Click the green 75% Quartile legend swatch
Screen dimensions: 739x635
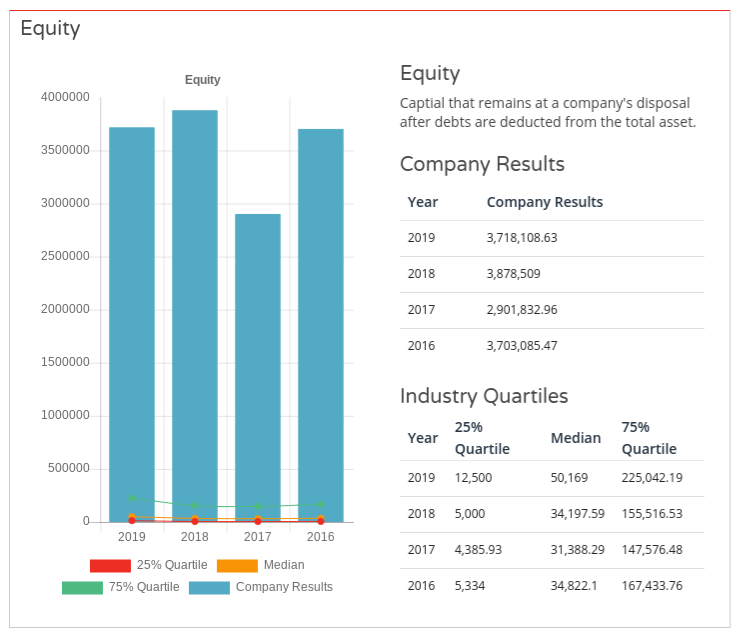pos(82,587)
